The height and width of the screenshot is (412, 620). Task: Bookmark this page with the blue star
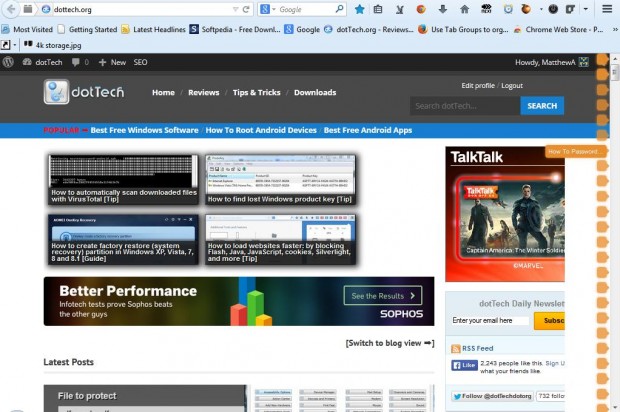point(359,9)
